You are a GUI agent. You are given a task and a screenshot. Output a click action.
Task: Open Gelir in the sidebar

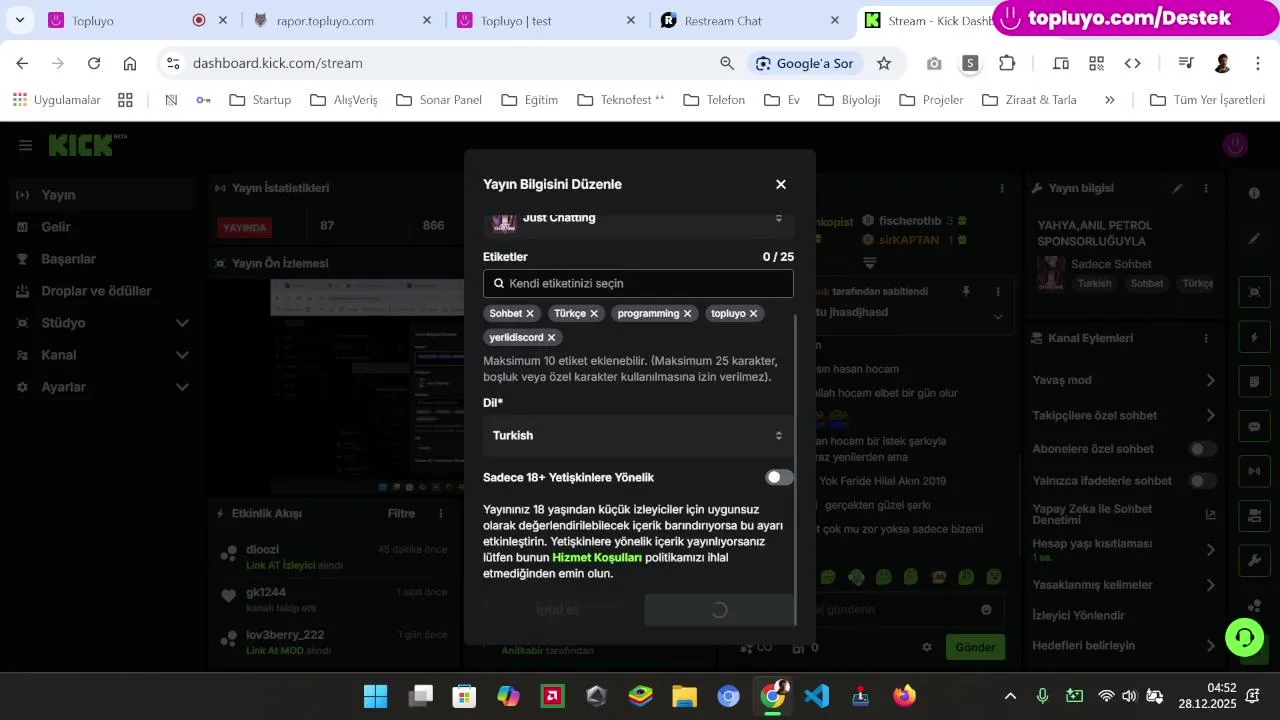click(102, 227)
